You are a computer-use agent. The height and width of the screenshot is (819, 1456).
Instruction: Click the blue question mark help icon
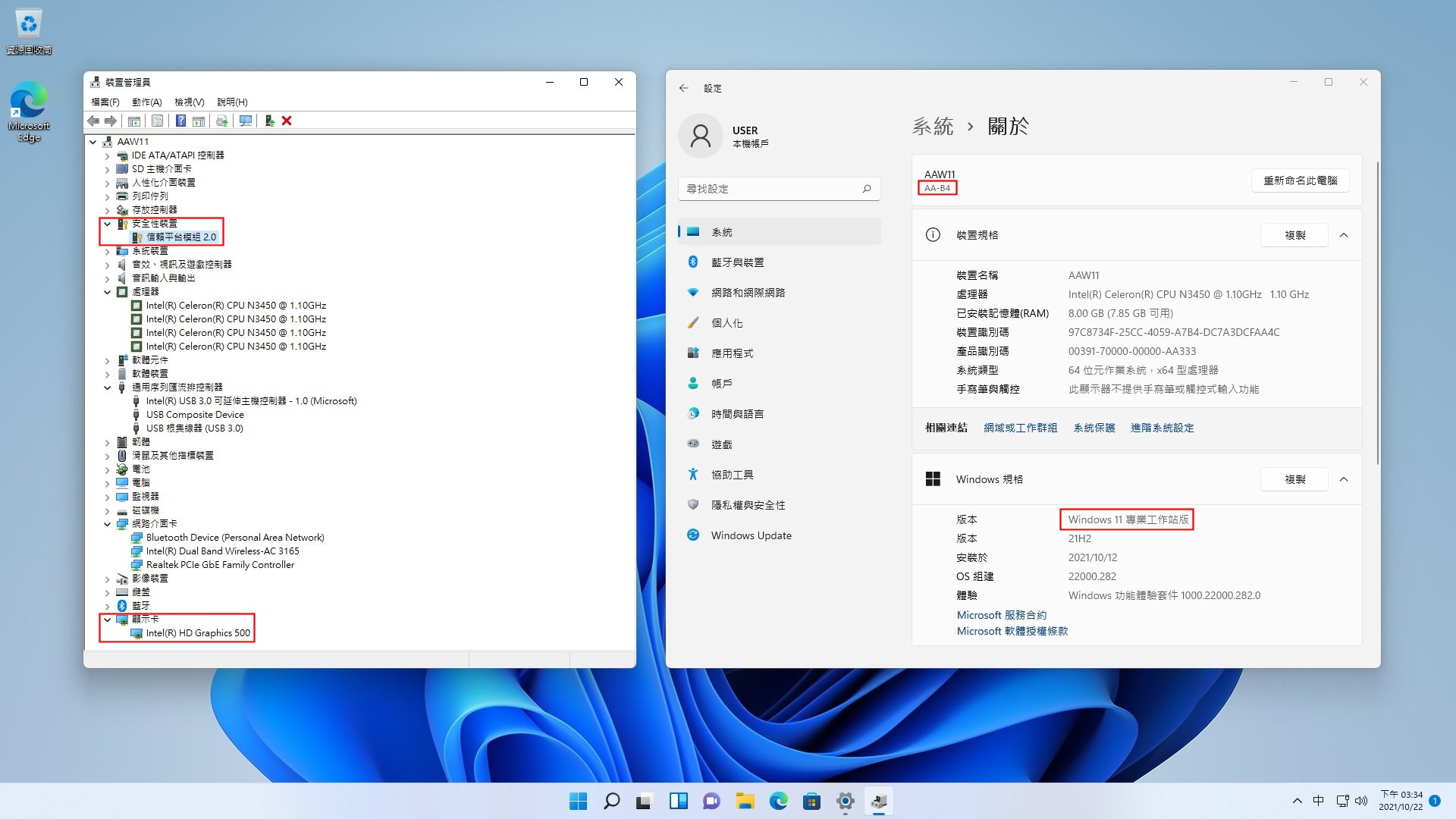(x=180, y=121)
